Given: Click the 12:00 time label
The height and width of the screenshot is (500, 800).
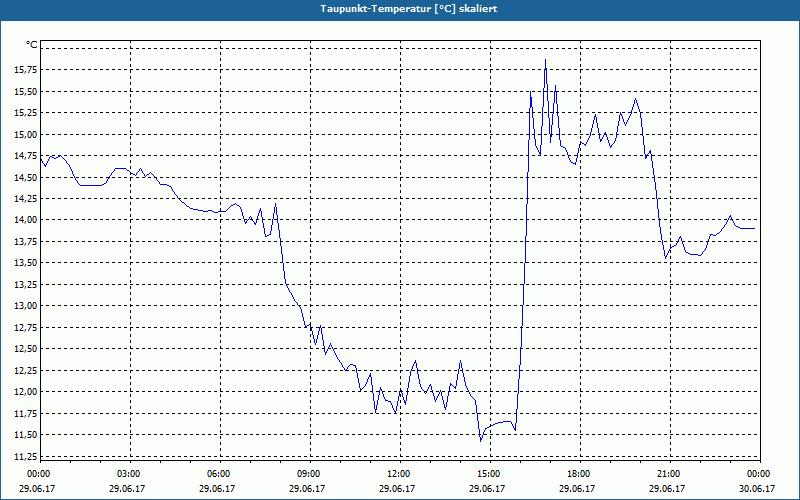Looking at the screenshot, I should click(397, 474).
